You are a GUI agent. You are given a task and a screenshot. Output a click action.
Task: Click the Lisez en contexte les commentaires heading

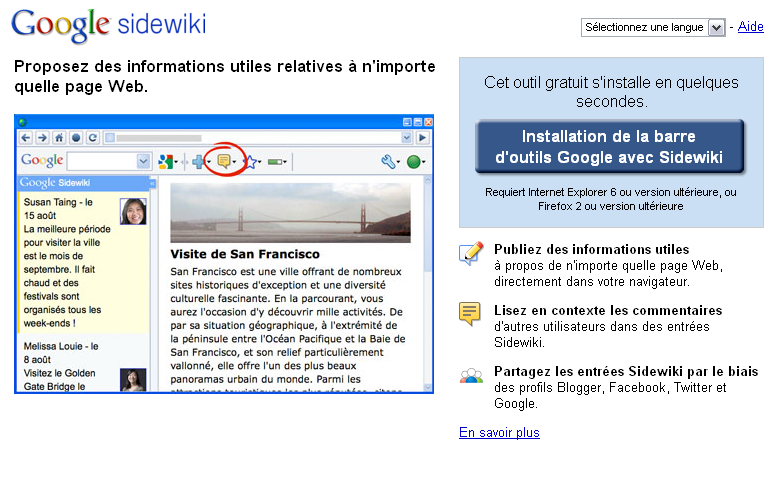[x=608, y=310]
